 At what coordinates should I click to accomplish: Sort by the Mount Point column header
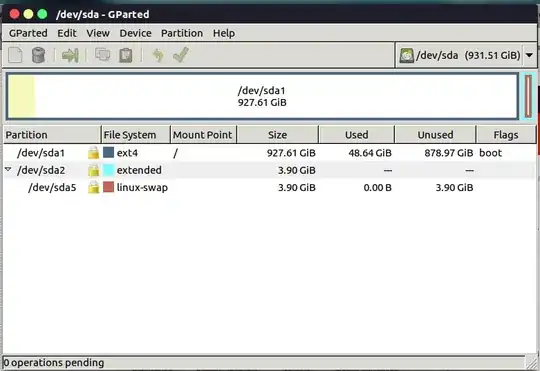tap(204, 135)
